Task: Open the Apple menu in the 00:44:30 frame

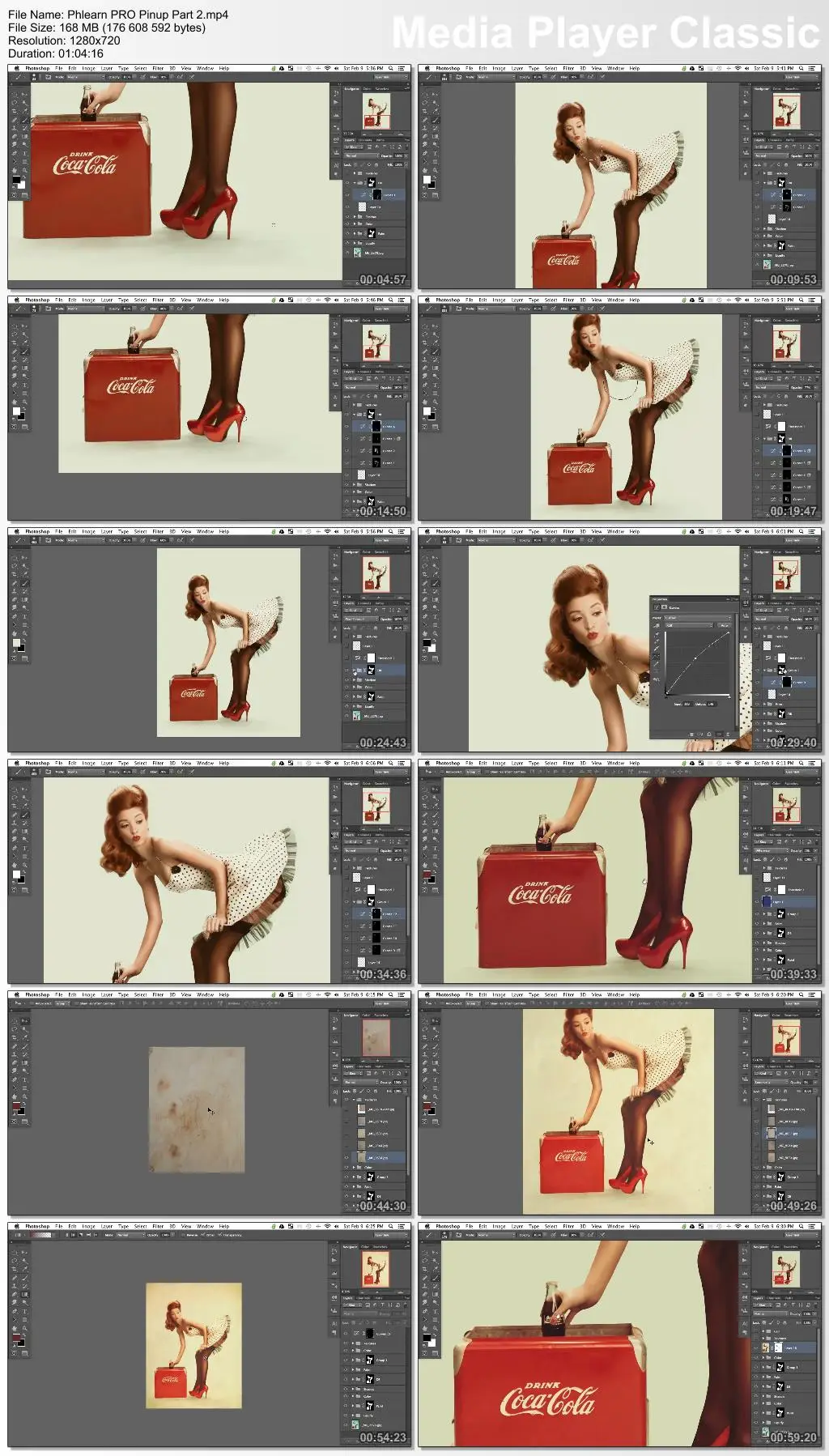Action: pyautogui.click(x=17, y=994)
